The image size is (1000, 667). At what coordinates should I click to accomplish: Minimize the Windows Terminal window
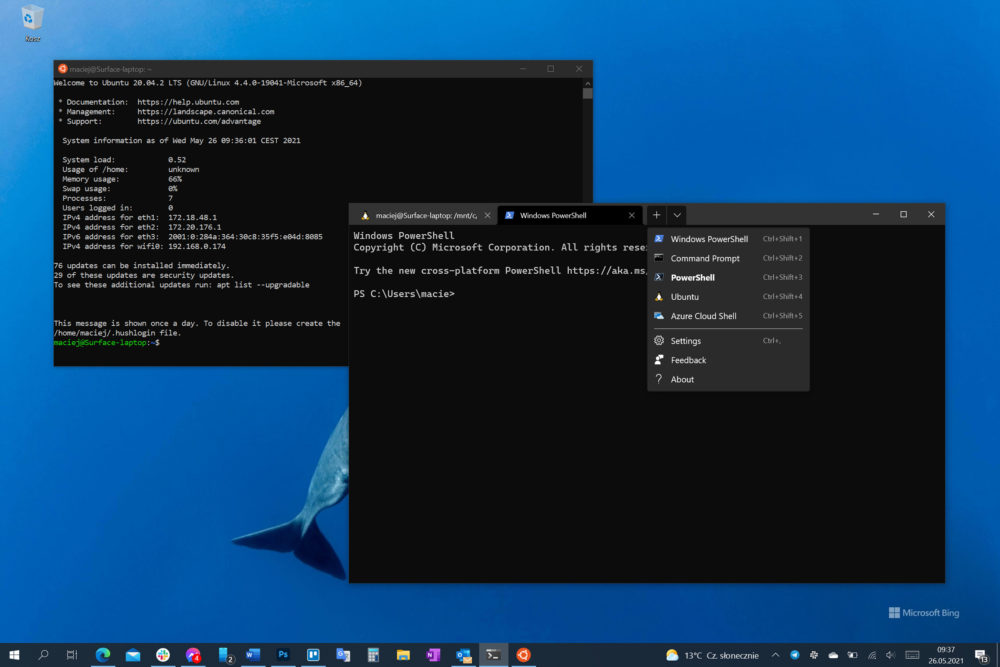(876, 215)
